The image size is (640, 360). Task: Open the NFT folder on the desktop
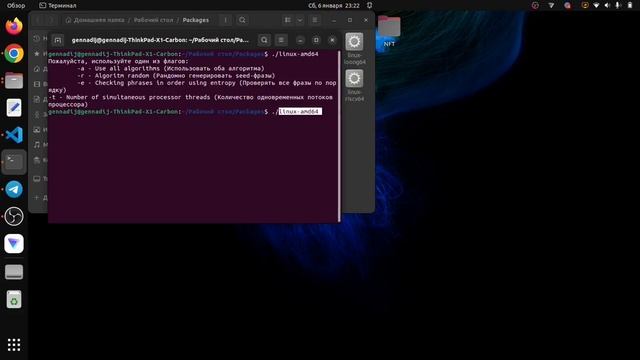(389, 31)
